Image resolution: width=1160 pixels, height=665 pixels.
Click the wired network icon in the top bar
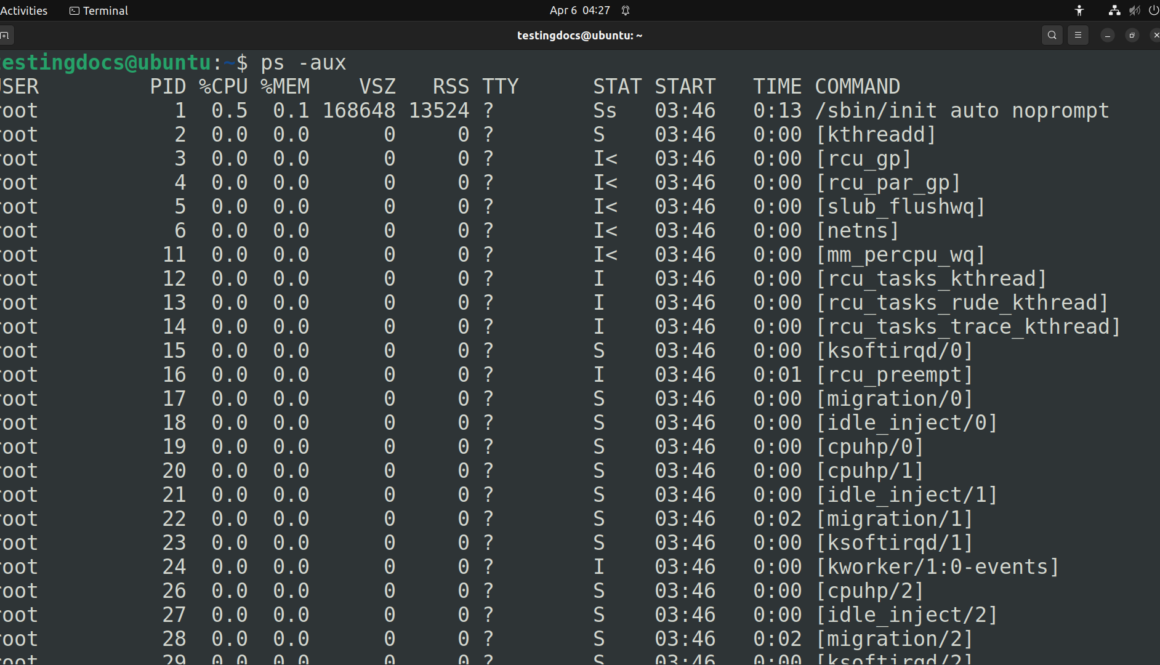click(1113, 10)
